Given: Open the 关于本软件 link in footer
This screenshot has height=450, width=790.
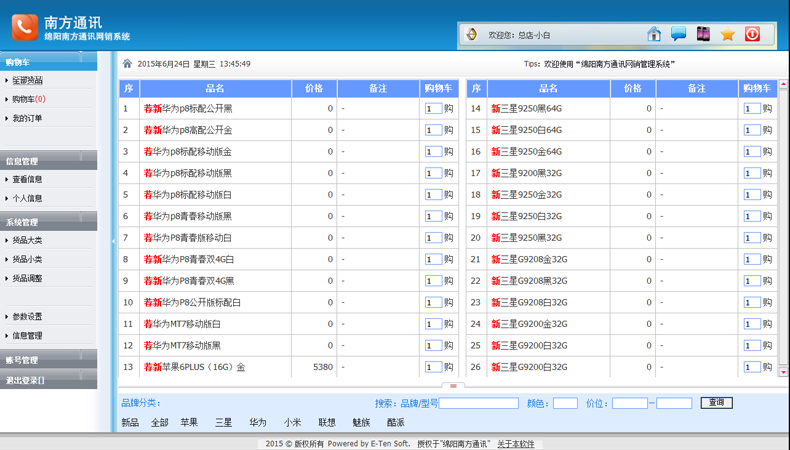Looking at the screenshot, I should [x=516, y=444].
